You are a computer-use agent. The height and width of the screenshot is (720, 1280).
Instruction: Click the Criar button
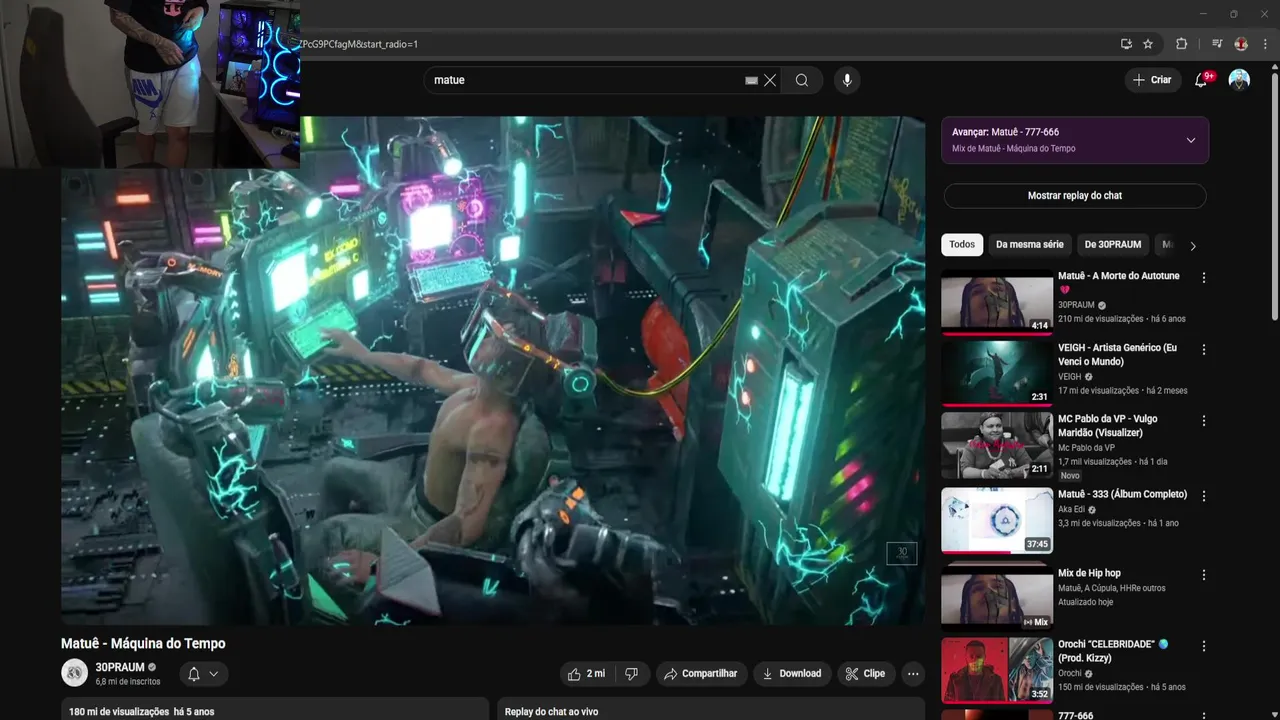[1152, 80]
